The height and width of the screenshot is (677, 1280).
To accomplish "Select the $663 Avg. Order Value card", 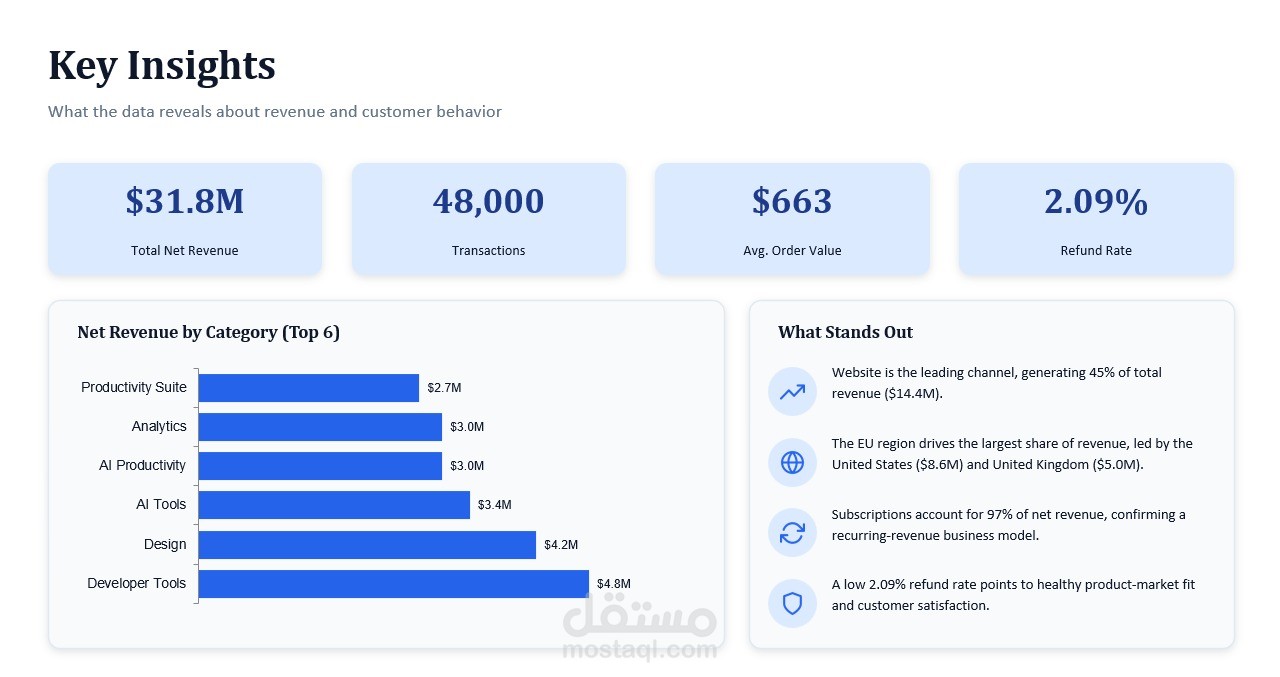I will pyautogui.click(x=792, y=219).
